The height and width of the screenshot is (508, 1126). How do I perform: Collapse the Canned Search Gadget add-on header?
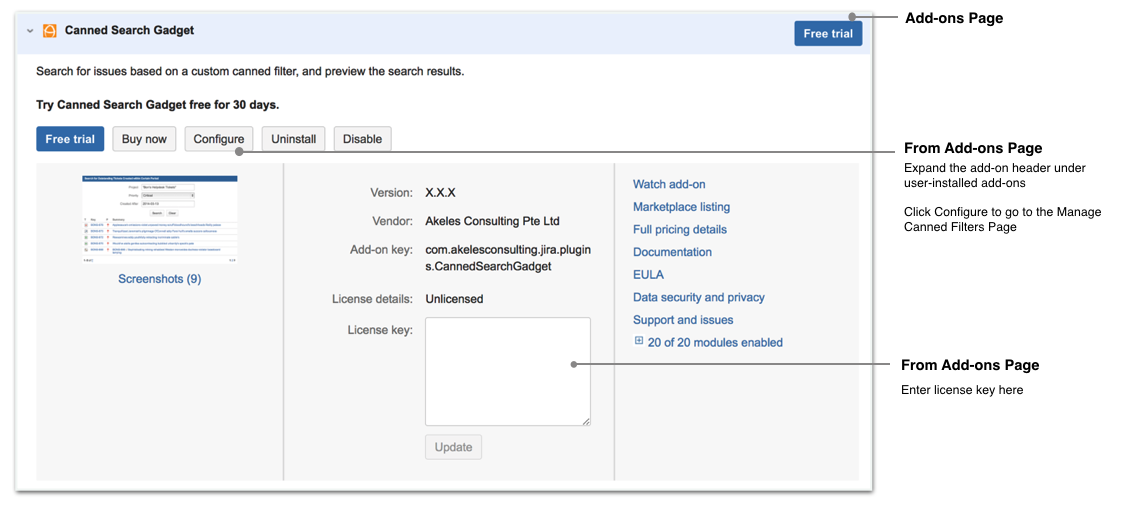30,31
